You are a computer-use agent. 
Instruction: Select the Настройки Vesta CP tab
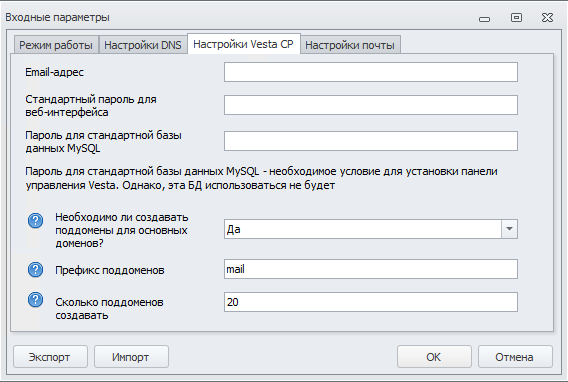tap(243, 44)
